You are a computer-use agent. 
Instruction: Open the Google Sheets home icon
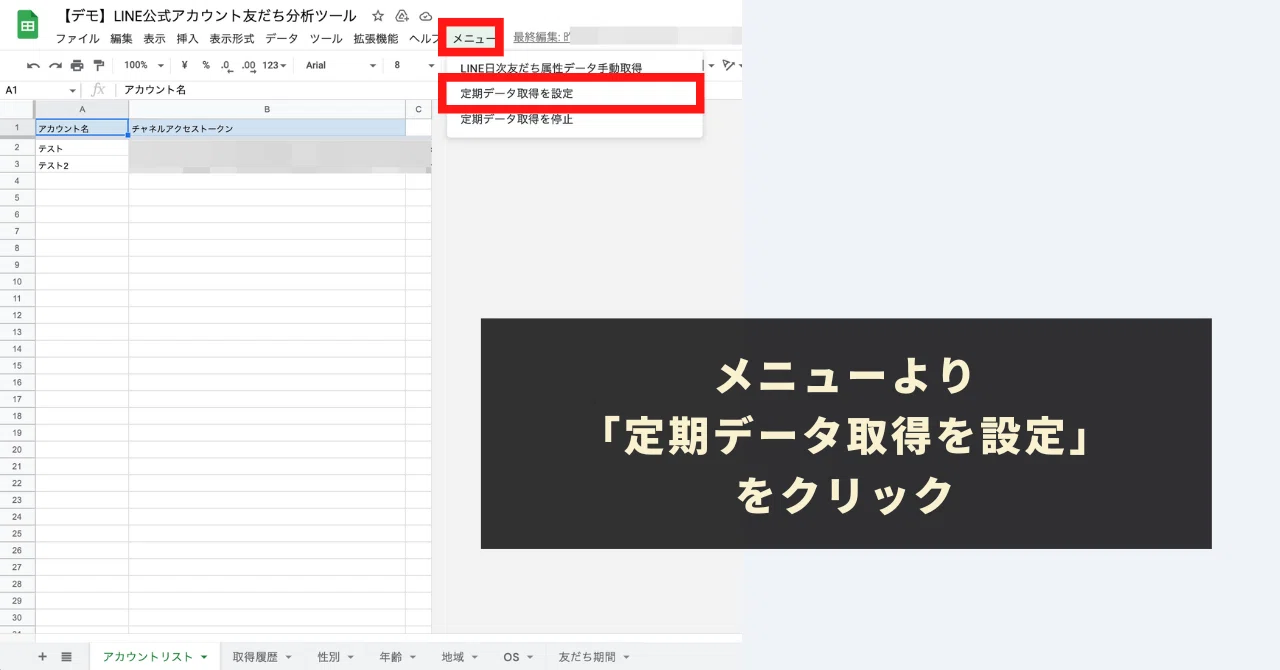tap(28, 25)
